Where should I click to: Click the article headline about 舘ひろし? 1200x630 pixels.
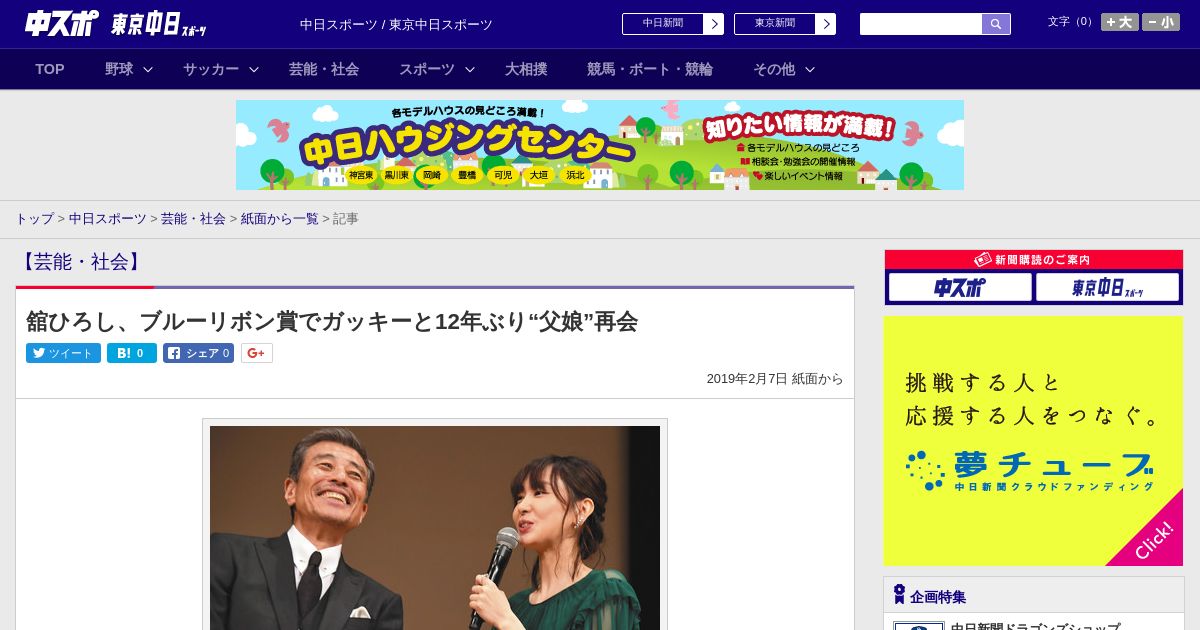(x=332, y=321)
